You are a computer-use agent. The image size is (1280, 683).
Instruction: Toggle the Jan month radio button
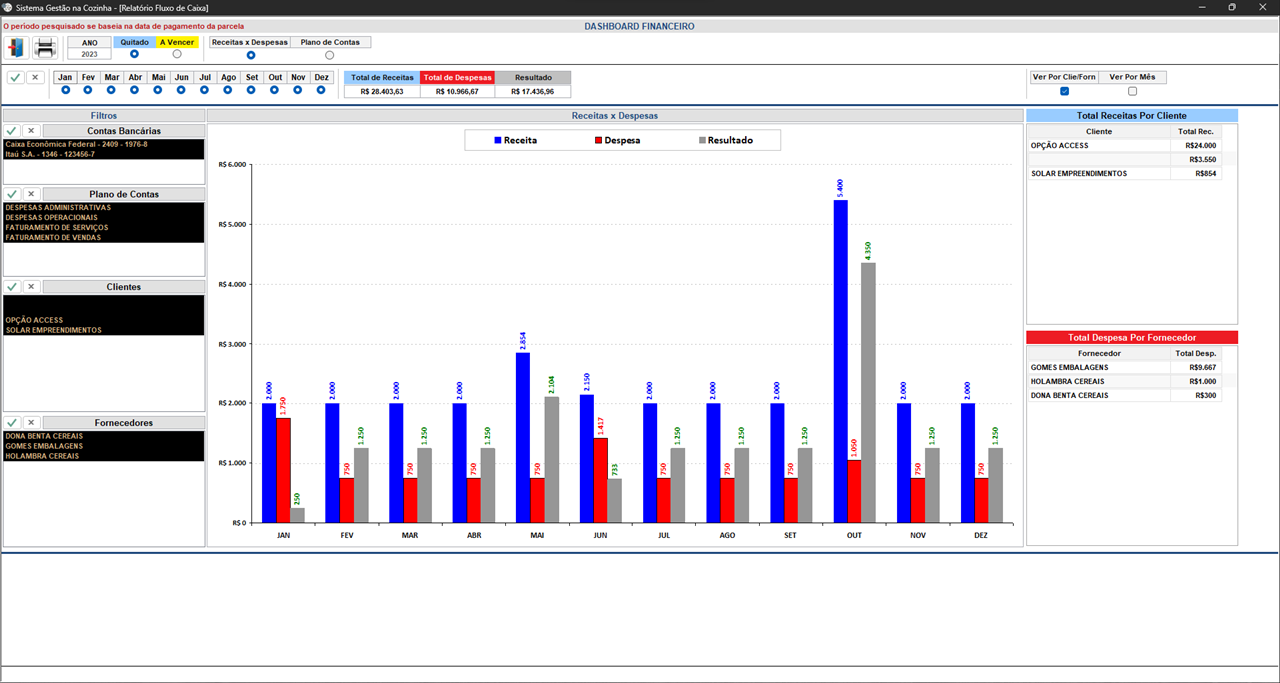pyautogui.click(x=65, y=90)
